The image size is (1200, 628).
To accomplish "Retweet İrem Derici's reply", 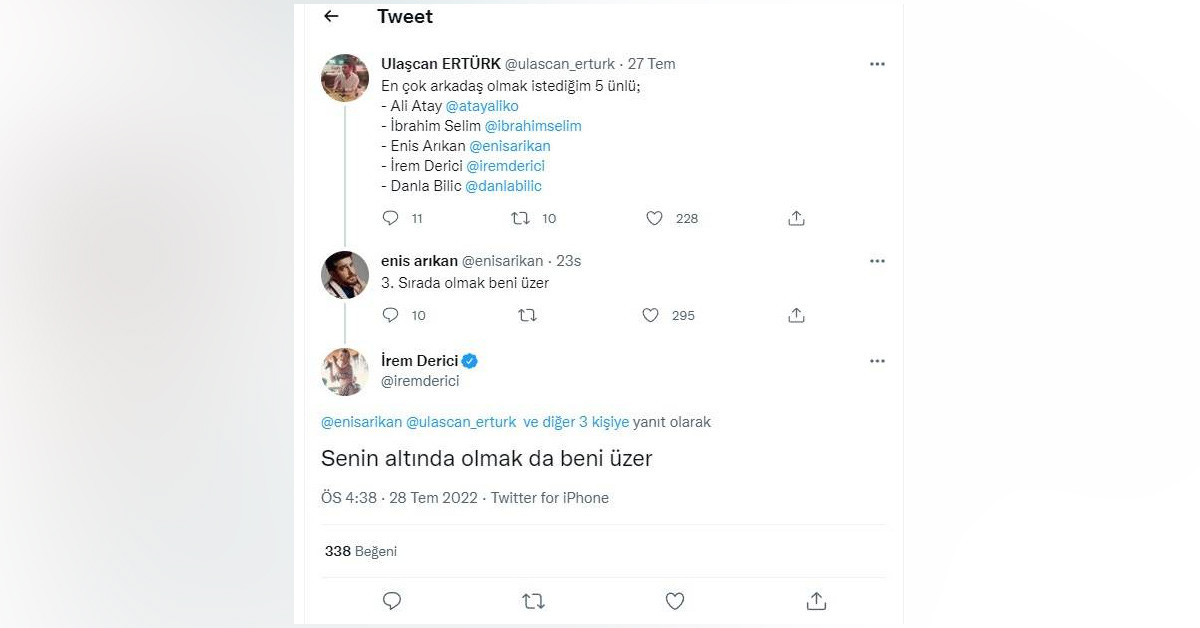I will (533, 601).
